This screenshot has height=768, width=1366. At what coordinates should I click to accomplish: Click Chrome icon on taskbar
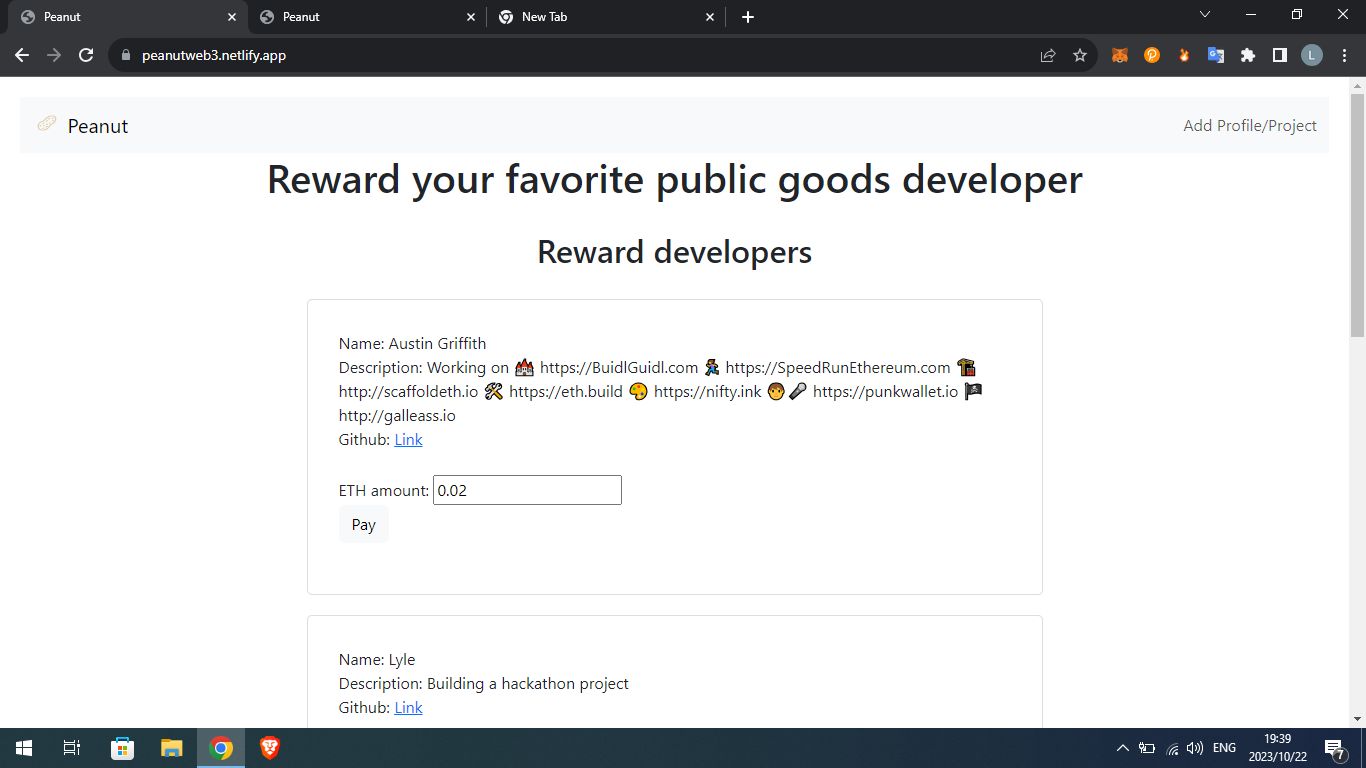click(221, 748)
